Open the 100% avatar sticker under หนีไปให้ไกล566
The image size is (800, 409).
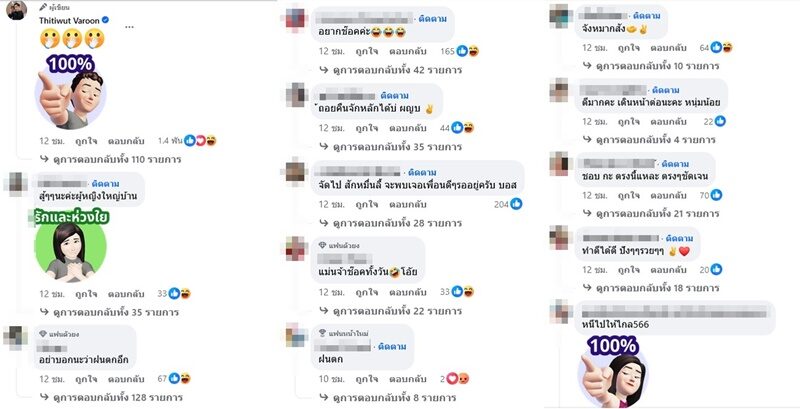coord(613,372)
